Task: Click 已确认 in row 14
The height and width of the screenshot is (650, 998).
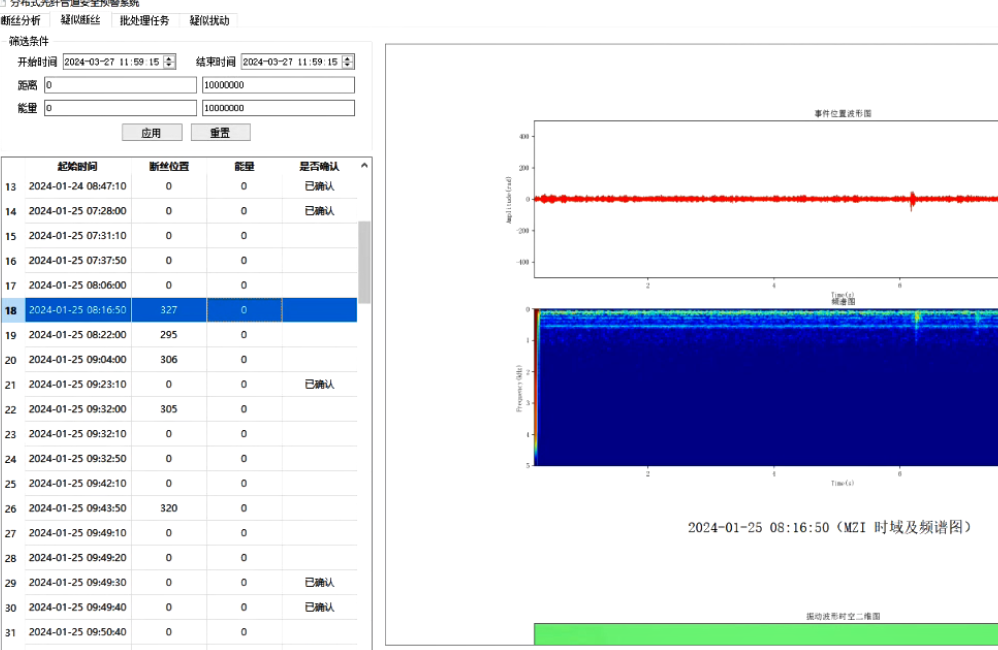Action: pos(320,211)
